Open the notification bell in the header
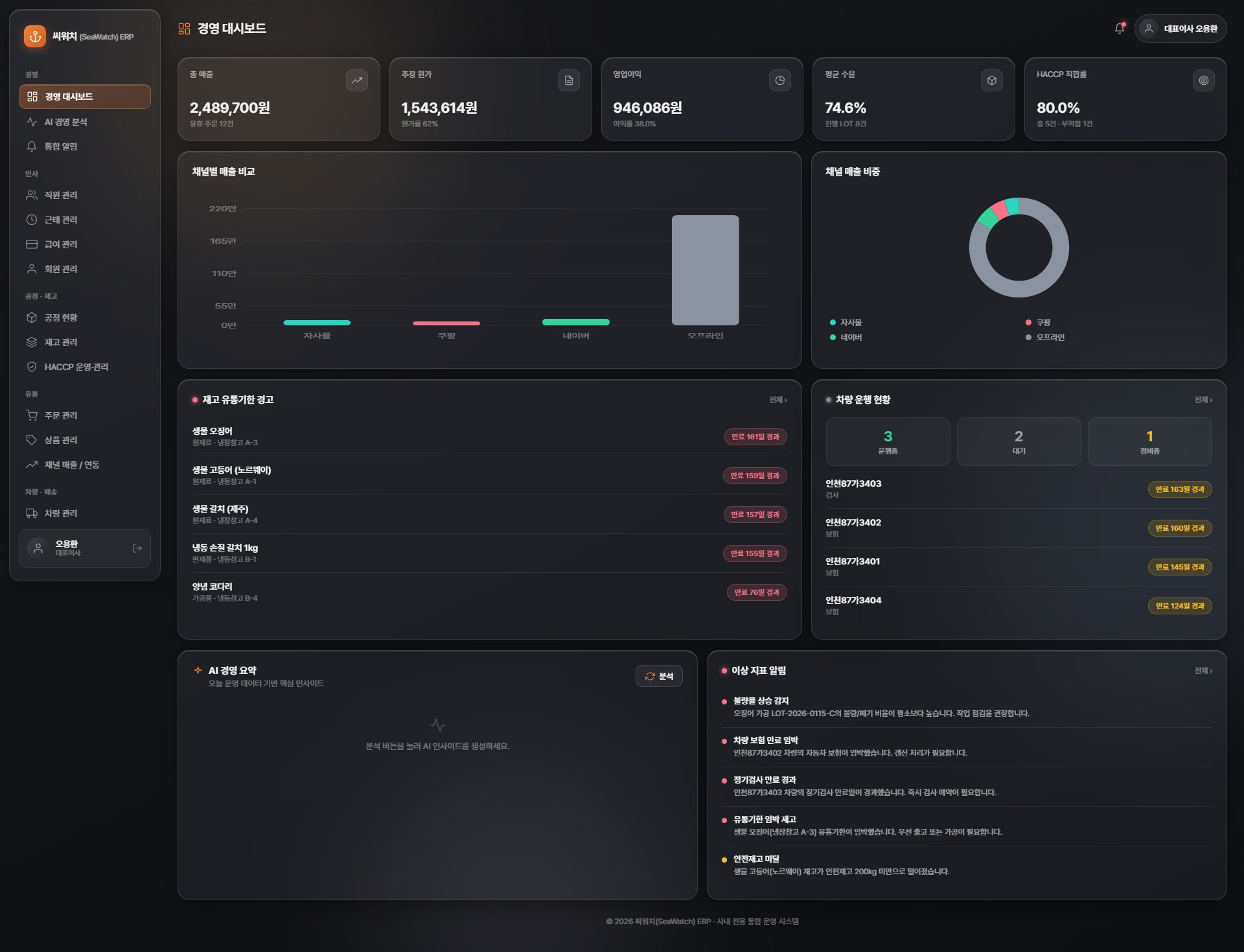 click(x=1119, y=29)
